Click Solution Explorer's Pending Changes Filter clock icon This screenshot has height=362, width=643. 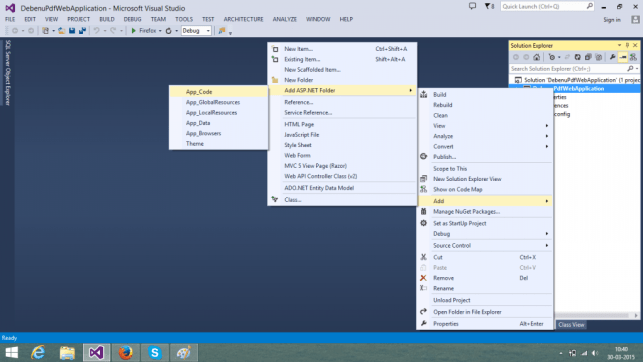[x=552, y=57]
